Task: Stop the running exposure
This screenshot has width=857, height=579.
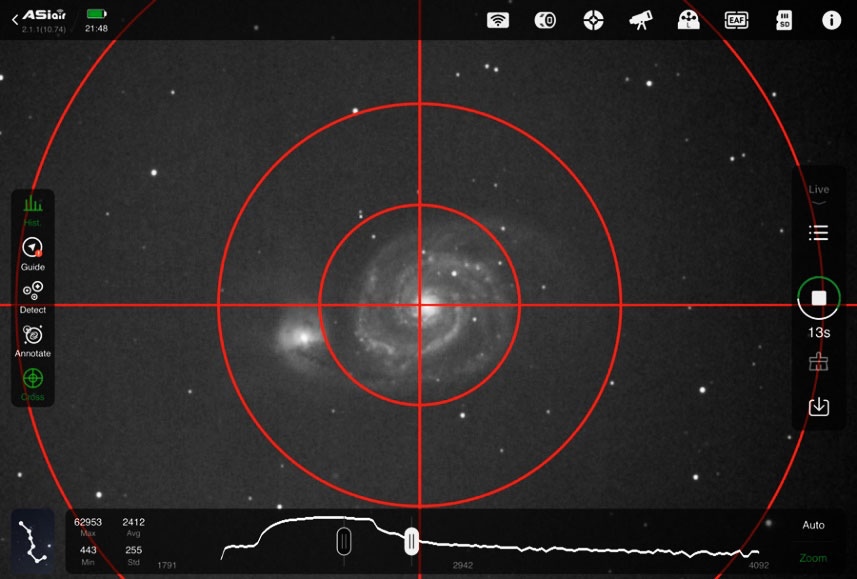Action: 818,298
